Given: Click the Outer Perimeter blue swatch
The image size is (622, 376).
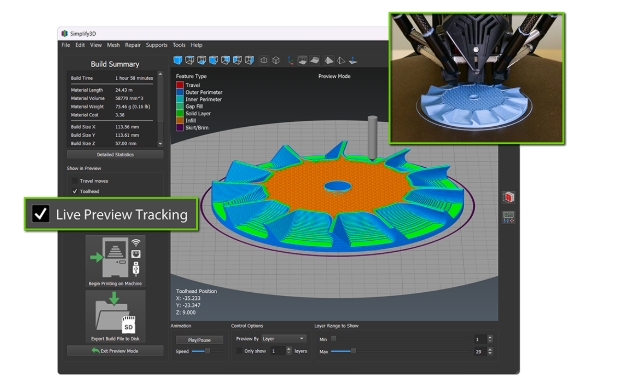Looking at the screenshot, I should 180,92.
